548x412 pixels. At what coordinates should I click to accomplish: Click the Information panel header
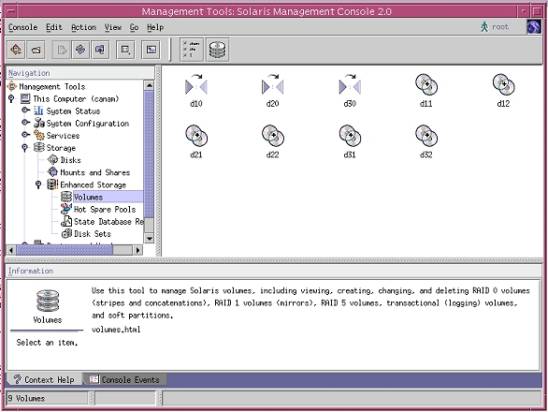[x=274, y=271]
